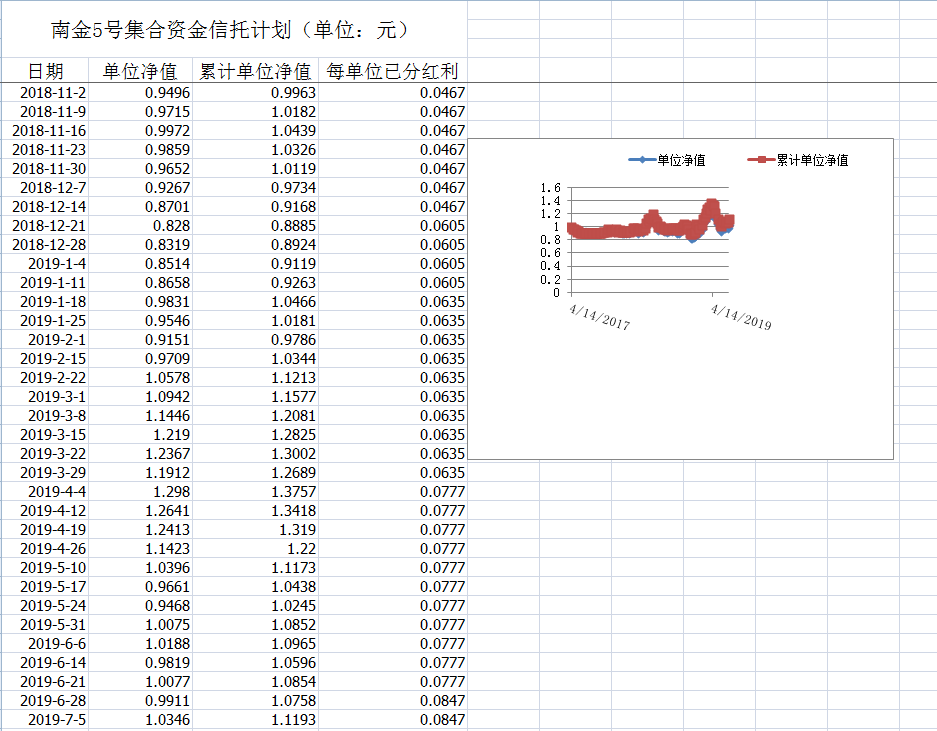
Task: Click the 单位净值 column header
Action: (x=140, y=71)
